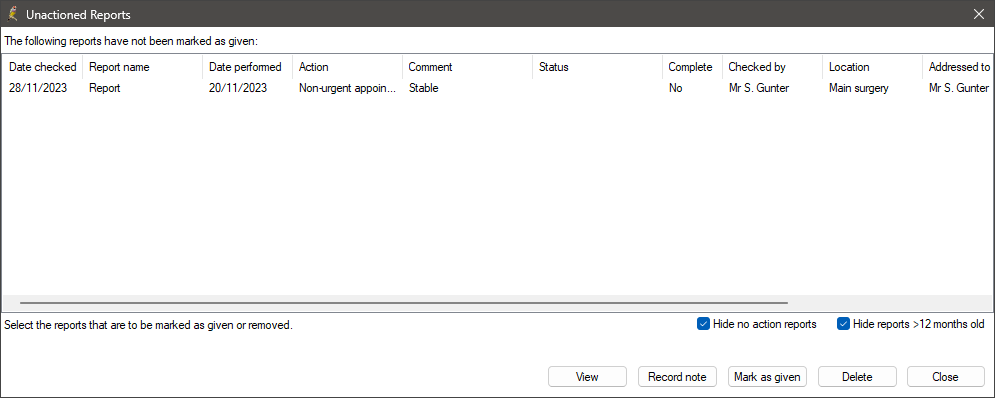
Task: Click the application icon in title bar
Action: [x=11, y=13]
